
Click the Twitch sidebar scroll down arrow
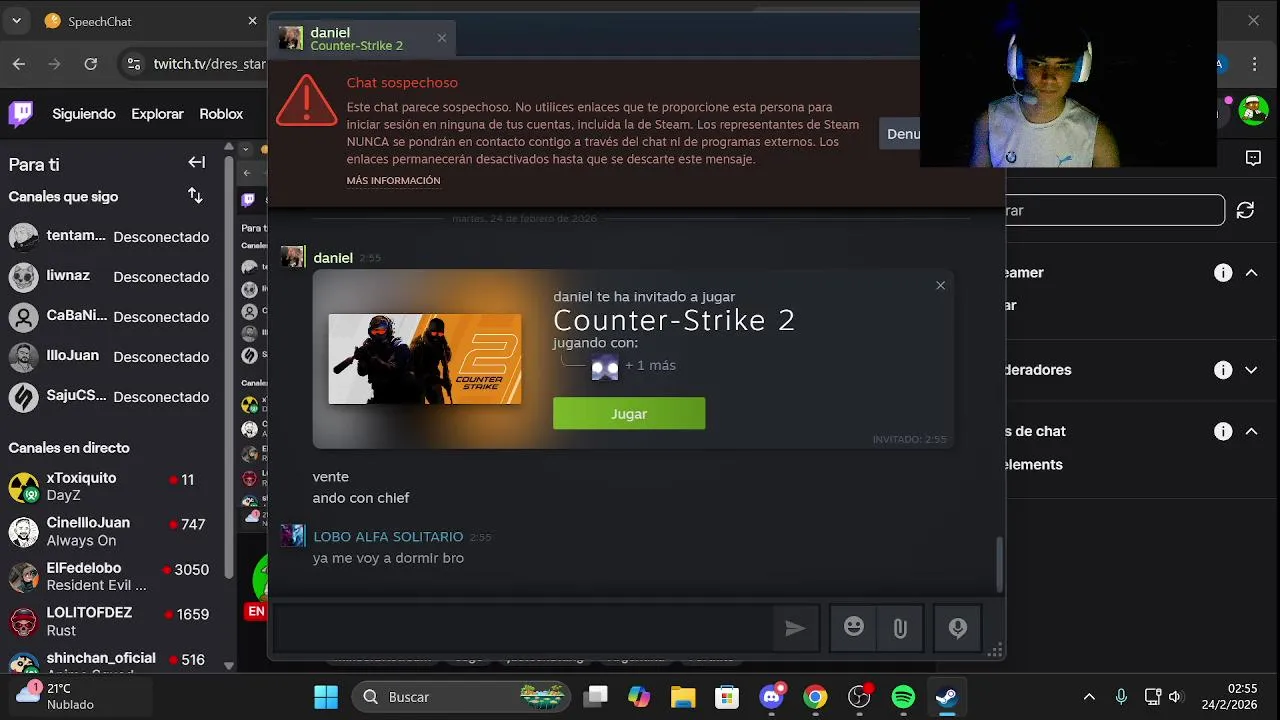[x=229, y=665]
